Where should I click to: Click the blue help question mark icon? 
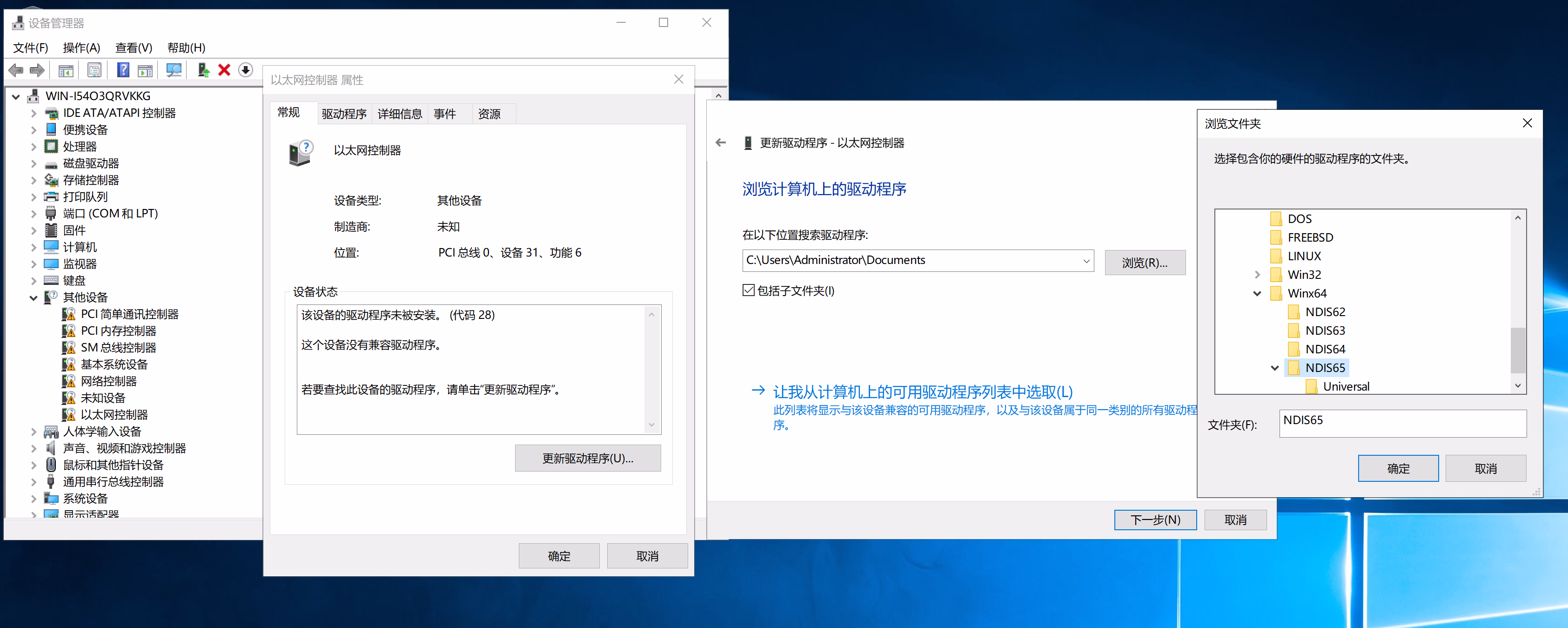(123, 70)
